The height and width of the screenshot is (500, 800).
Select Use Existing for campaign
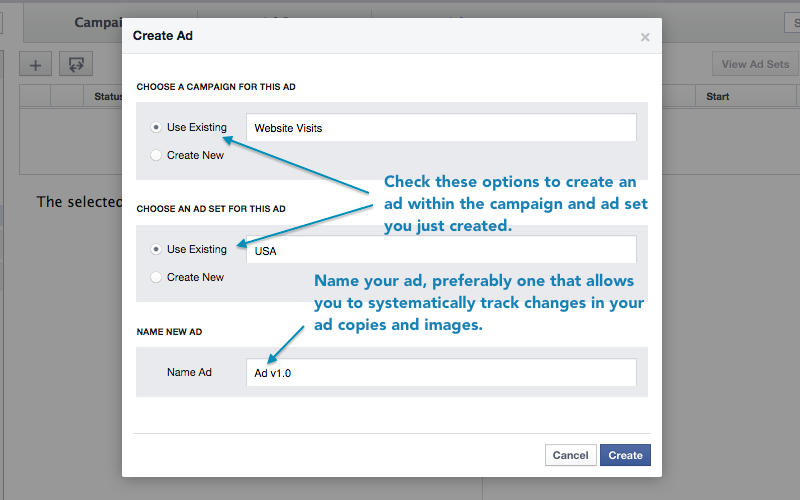tap(155, 127)
